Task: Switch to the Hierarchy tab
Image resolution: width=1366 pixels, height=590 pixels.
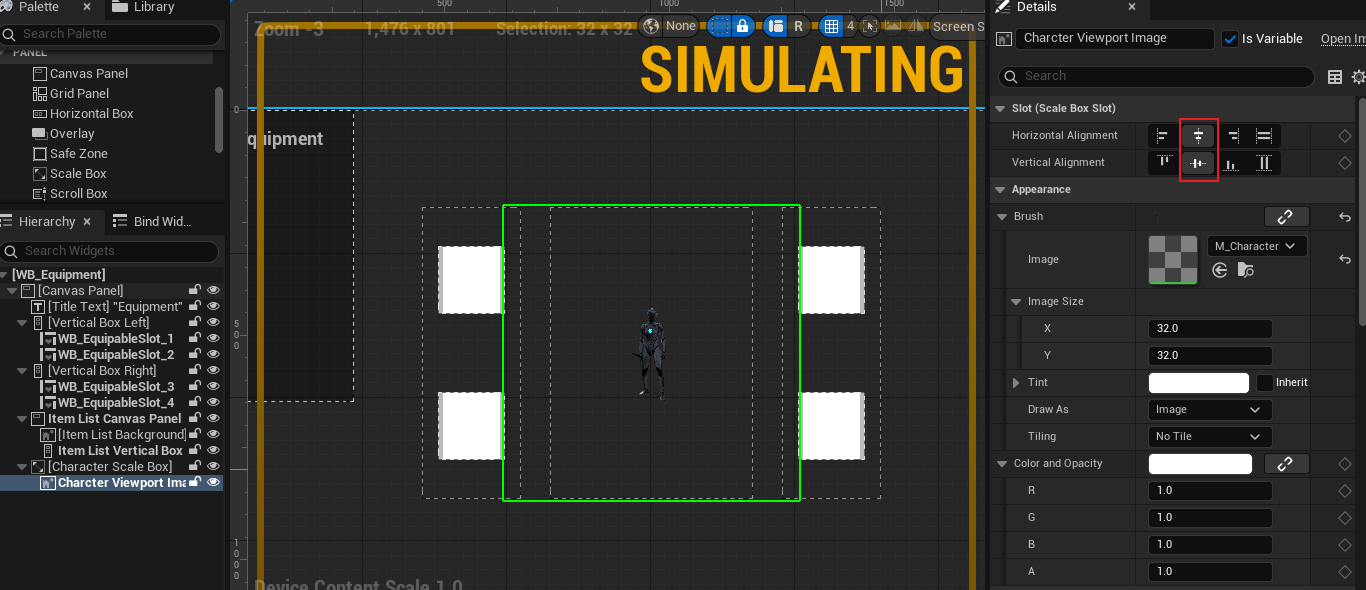Action: 47,222
